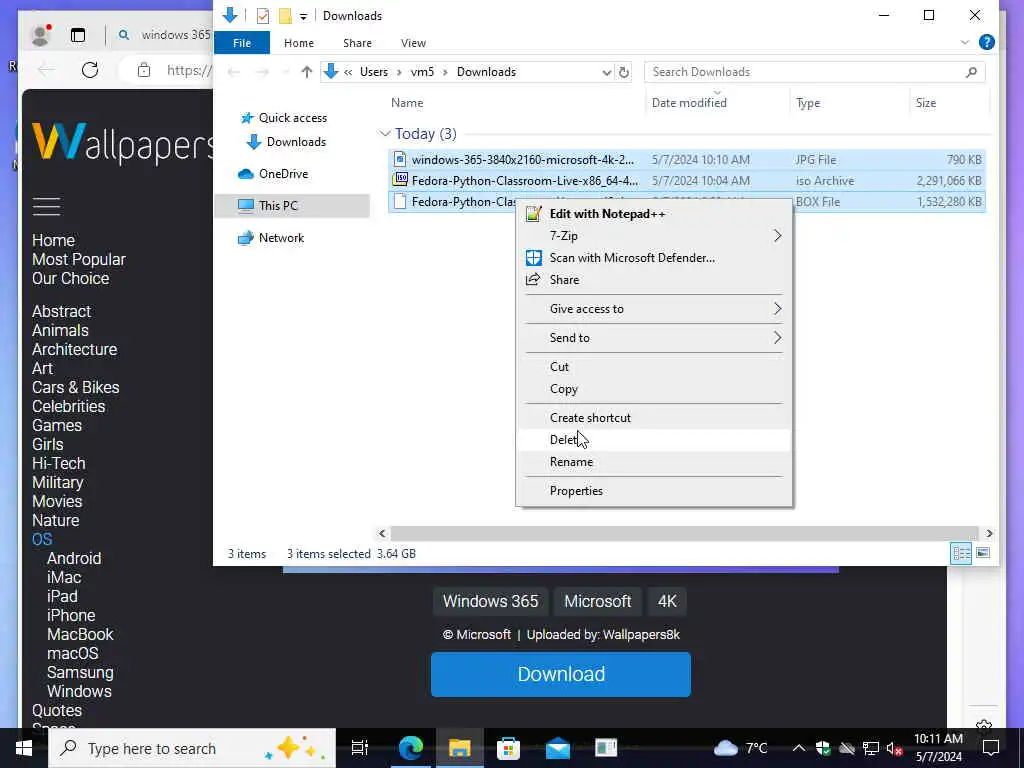Image resolution: width=1024 pixels, height=768 pixels.
Task: Switch to Large icons view layout
Action: coord(983,554)
